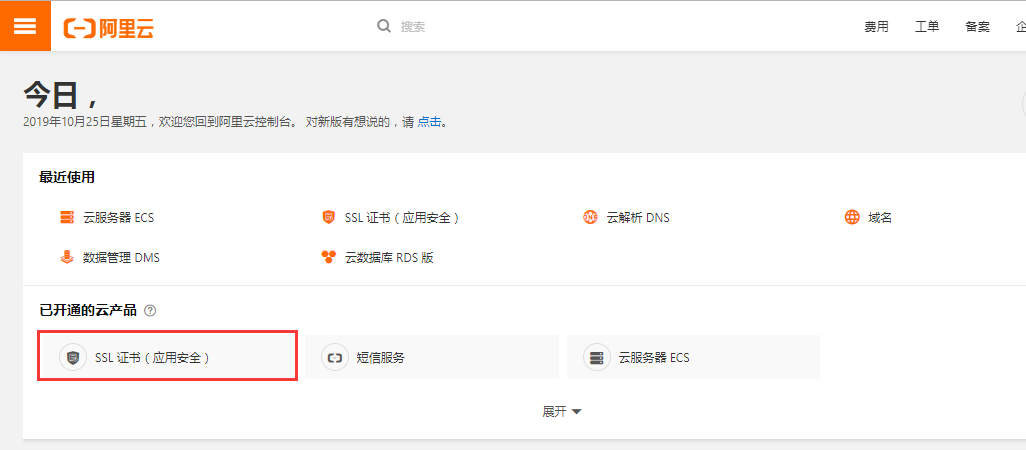Open the 云服务器 ECS product card

693,357
